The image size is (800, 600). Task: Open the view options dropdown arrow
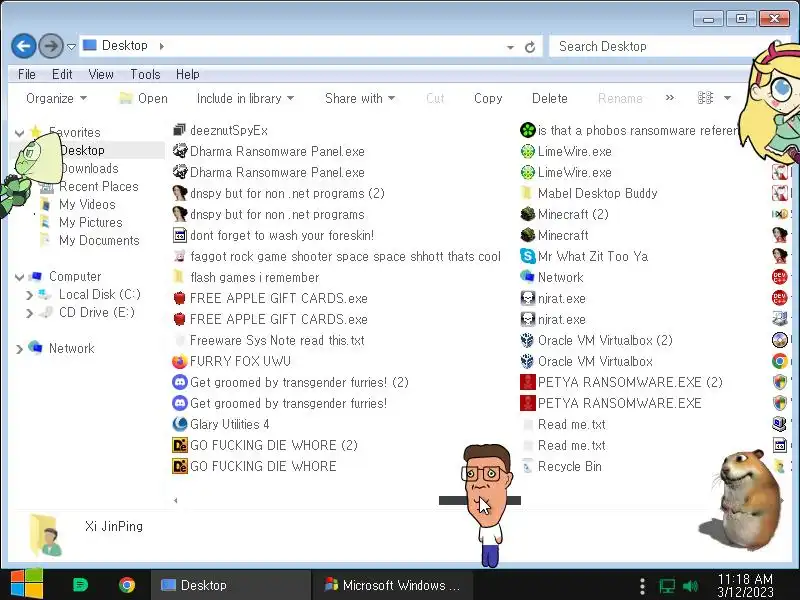coord(728,98)
